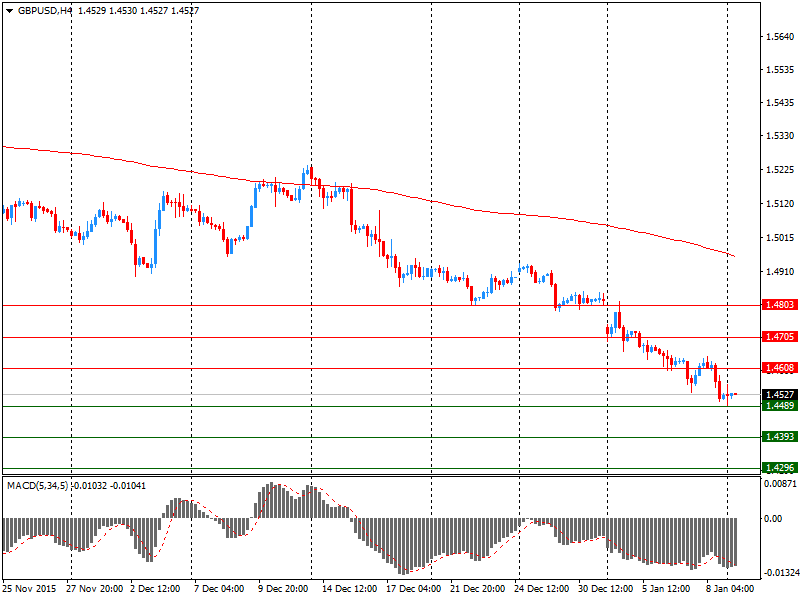
Task: Click the MACD scale value 0.00871
Action: pyautogui.click(x=780, y=483)
